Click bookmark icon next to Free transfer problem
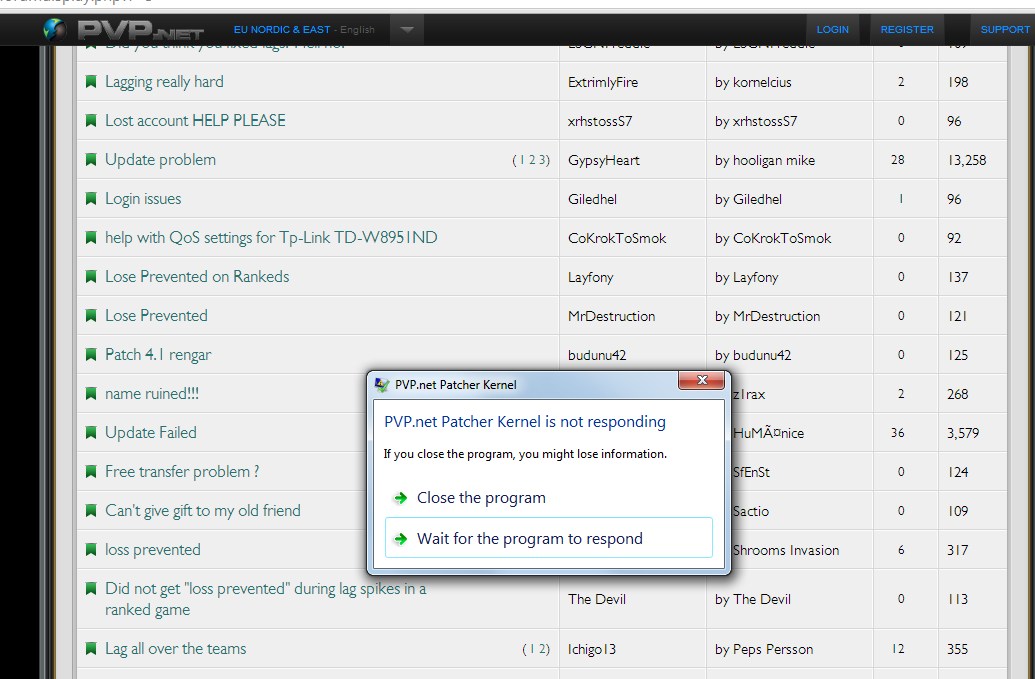Screen dimensions: 1035x679 click(x=91, y=471)
